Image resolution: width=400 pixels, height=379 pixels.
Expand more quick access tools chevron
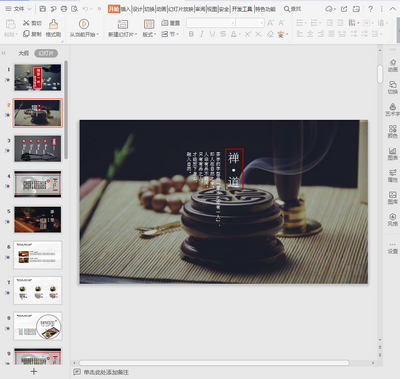pyautogui.click(x=99, y=9)
